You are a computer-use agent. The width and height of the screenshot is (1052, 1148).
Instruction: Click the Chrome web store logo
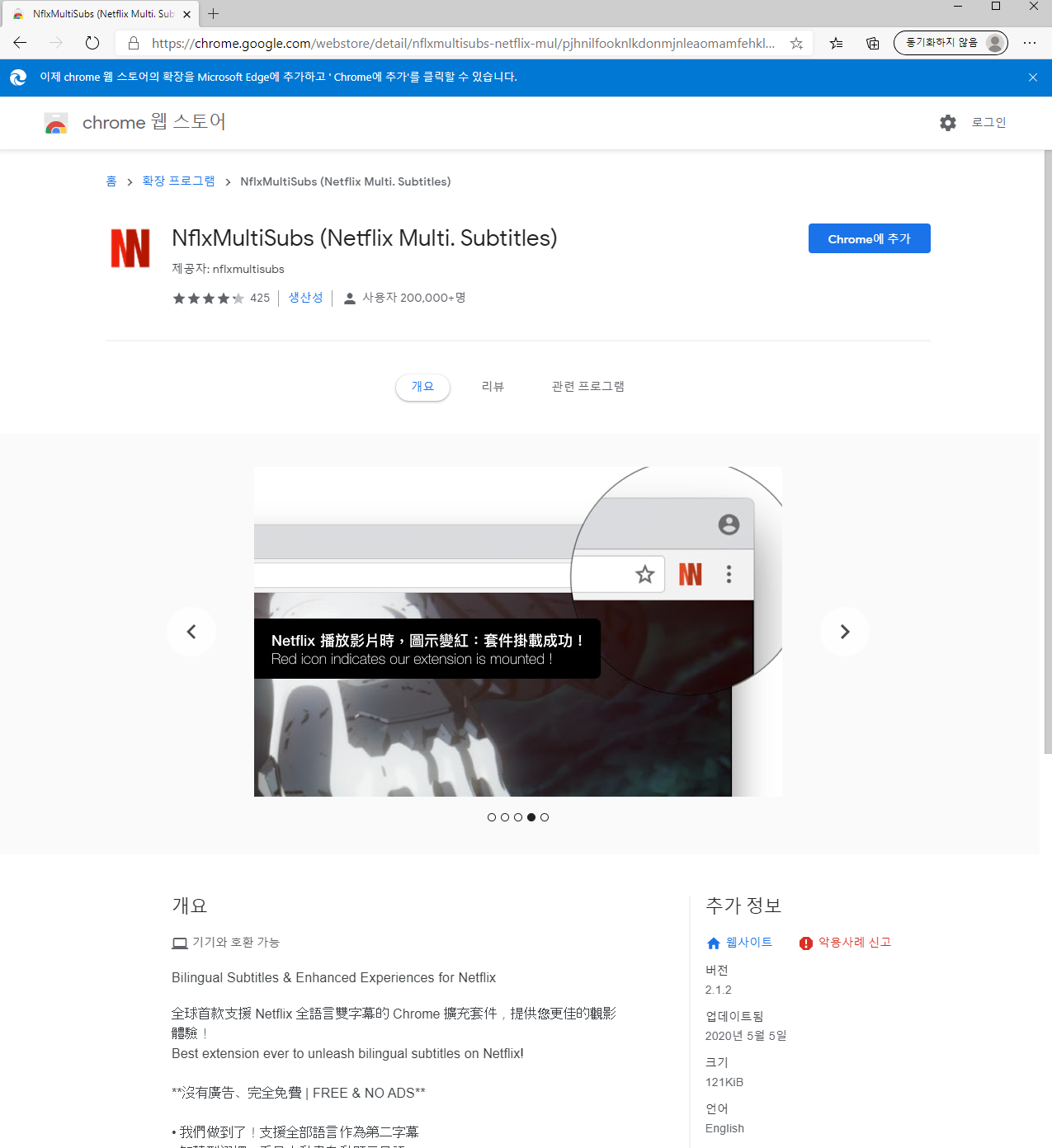[x=56, y=123]
